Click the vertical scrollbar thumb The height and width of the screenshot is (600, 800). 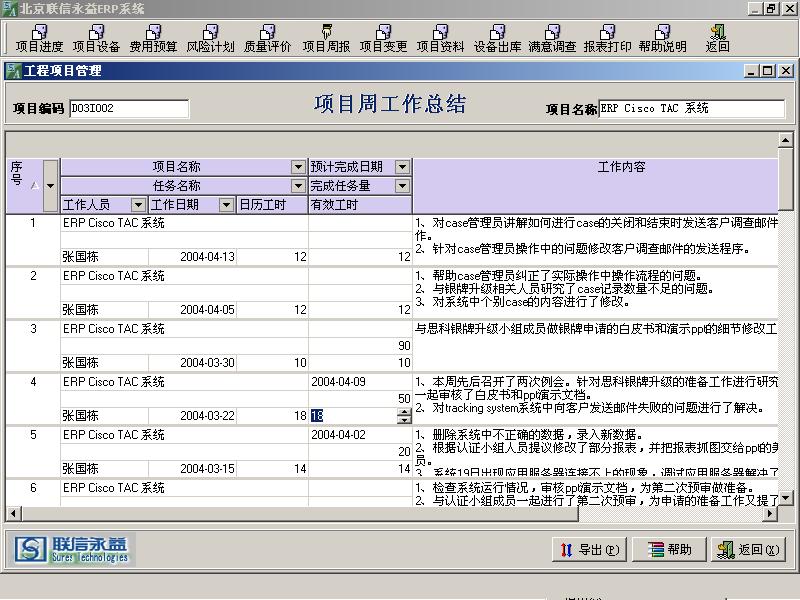(x=786, y=179)
